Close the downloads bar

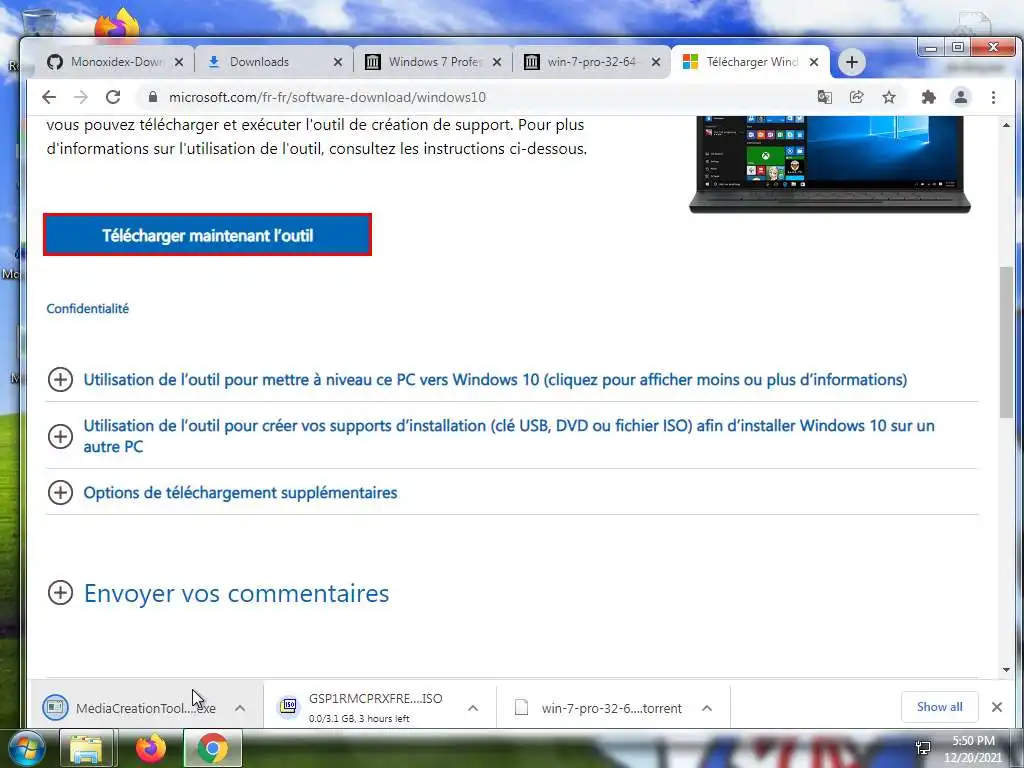point(997,707)
